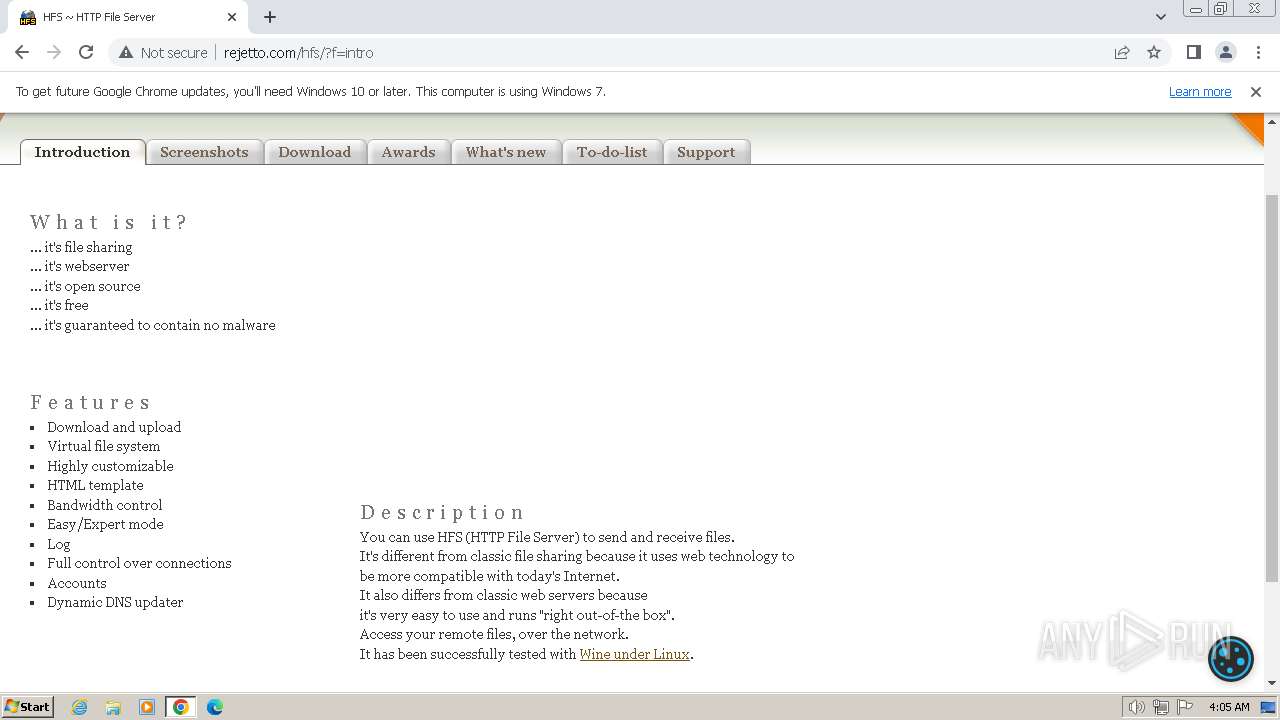
Task: Go back to the previous page
Action: point(22,52)
